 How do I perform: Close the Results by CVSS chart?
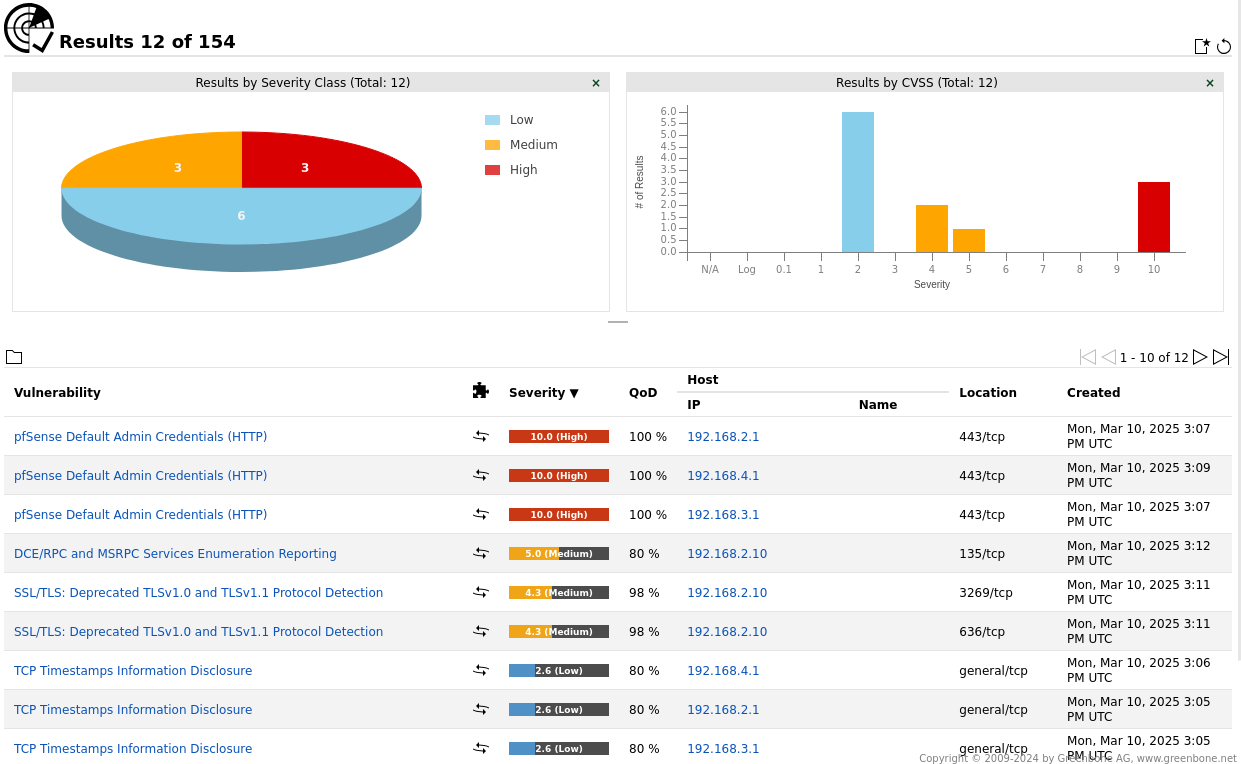click(x=1210, y=83)
